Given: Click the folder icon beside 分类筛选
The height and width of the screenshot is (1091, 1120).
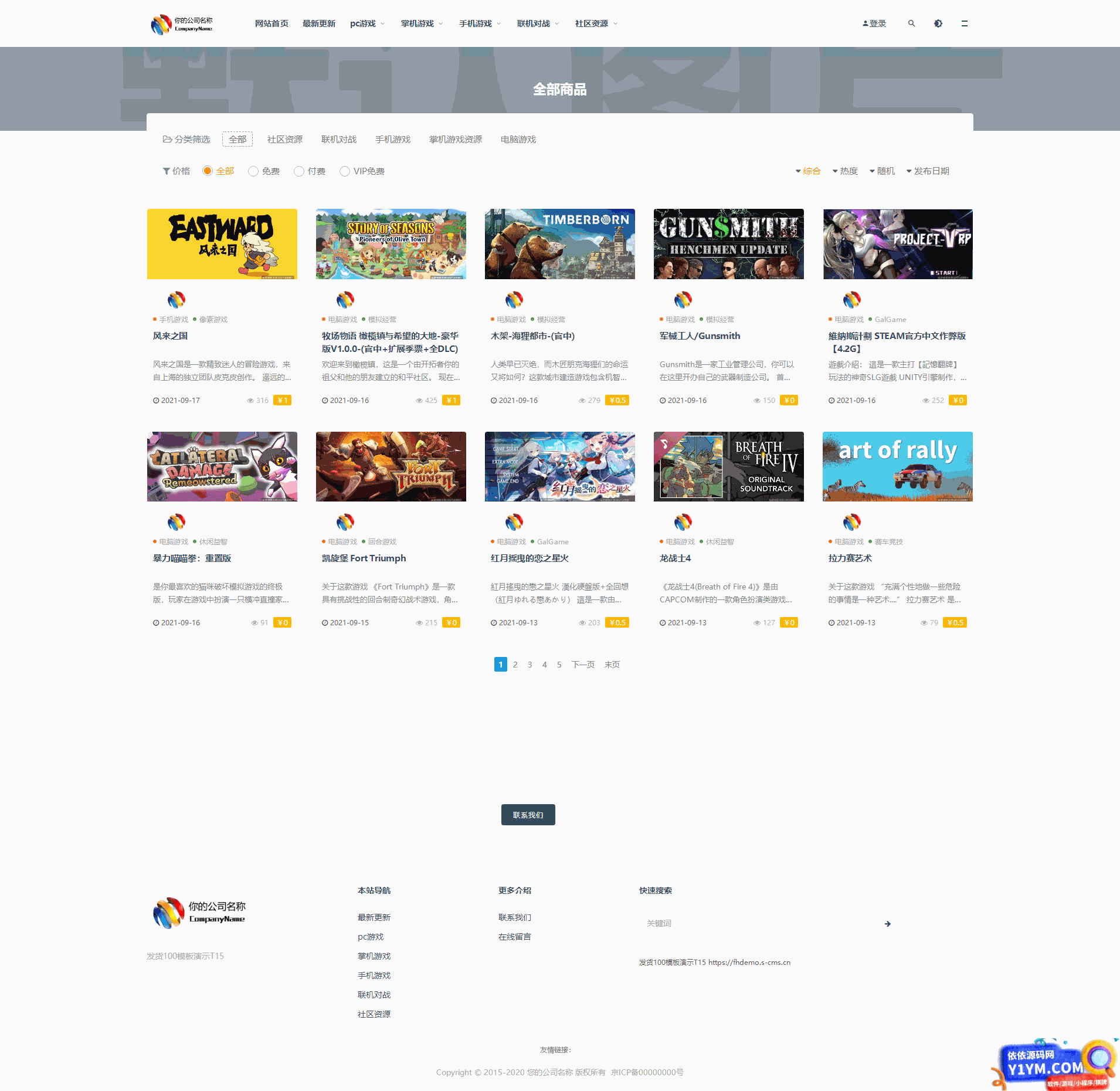Looking at the screenshot, I should (167, 140).
